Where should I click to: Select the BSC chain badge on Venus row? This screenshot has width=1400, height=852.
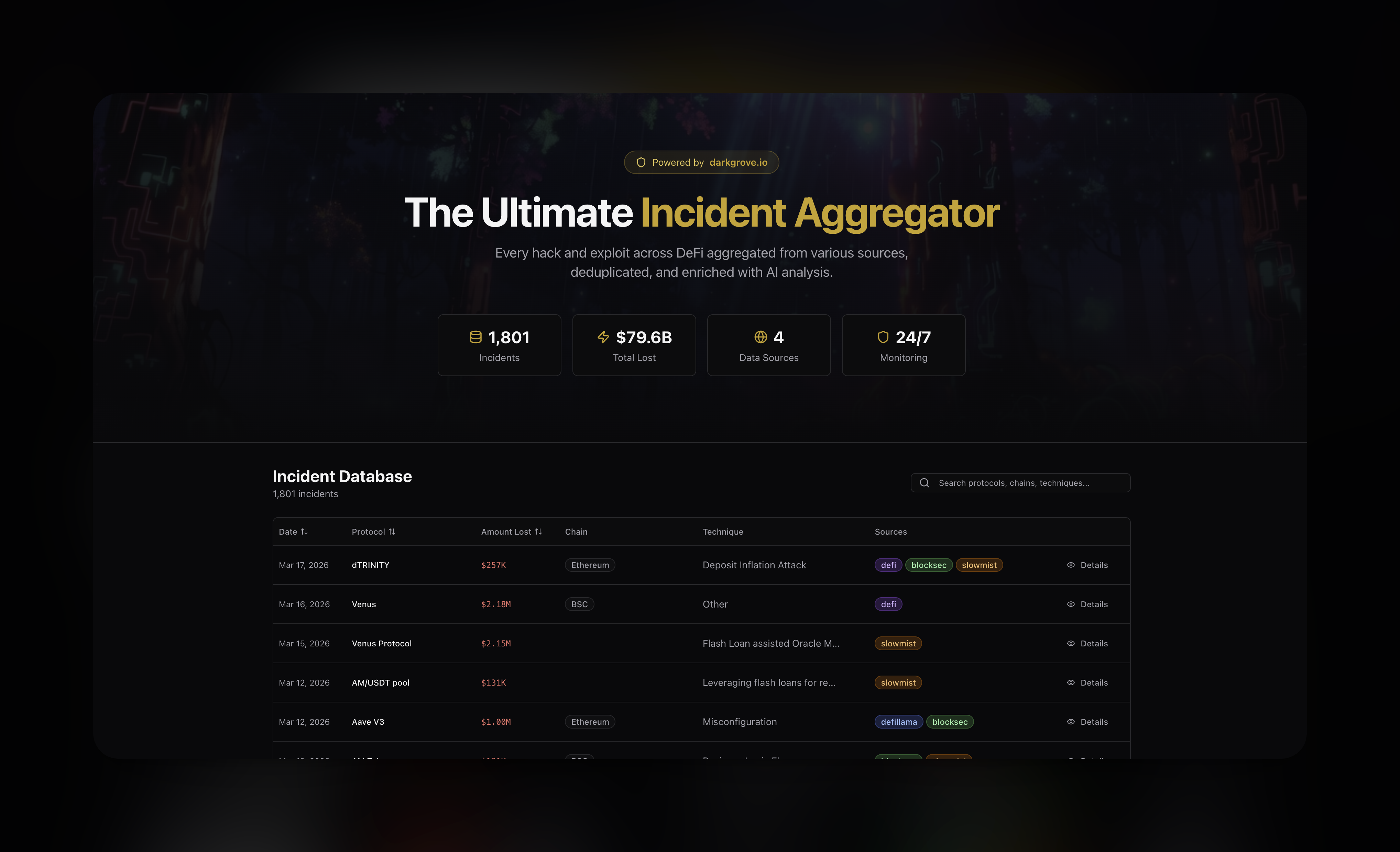click(x=580, y=604)
